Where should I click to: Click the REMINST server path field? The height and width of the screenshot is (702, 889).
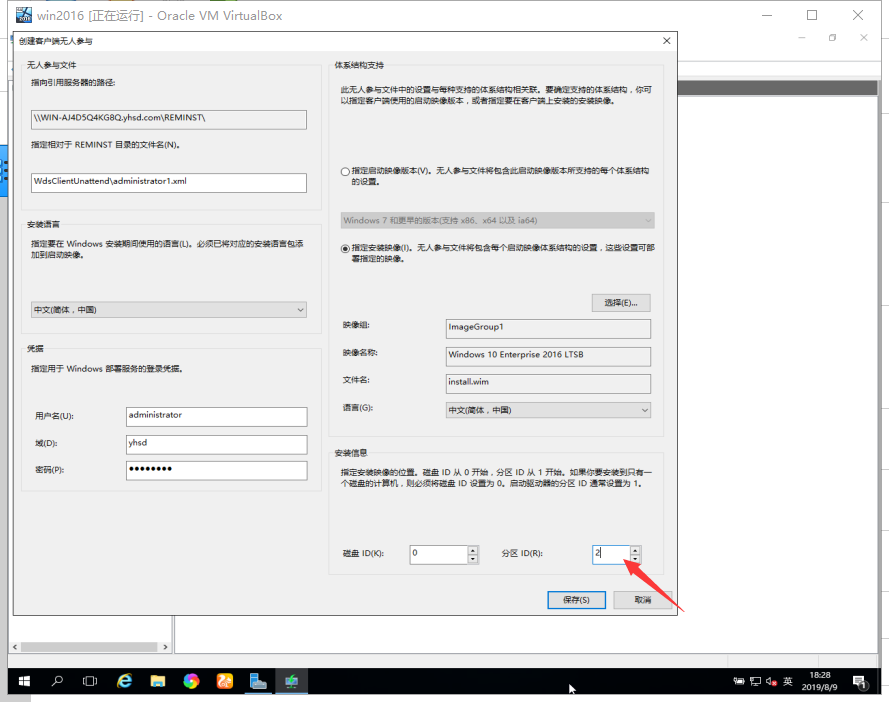169,120
